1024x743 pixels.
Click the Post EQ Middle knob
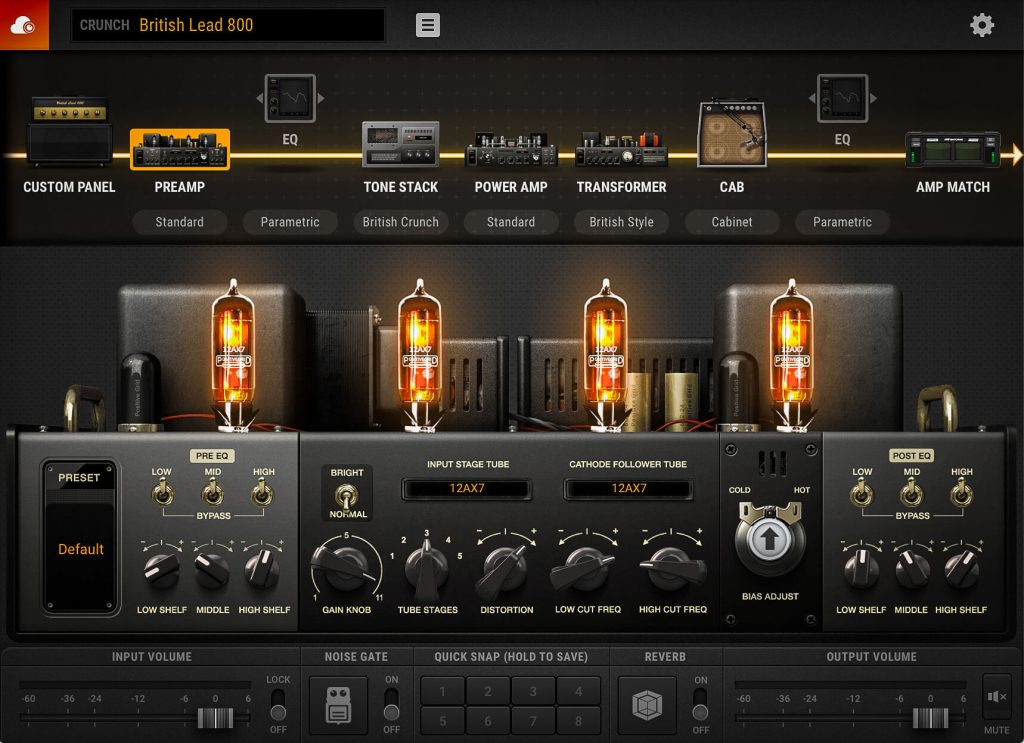[911, 569]
